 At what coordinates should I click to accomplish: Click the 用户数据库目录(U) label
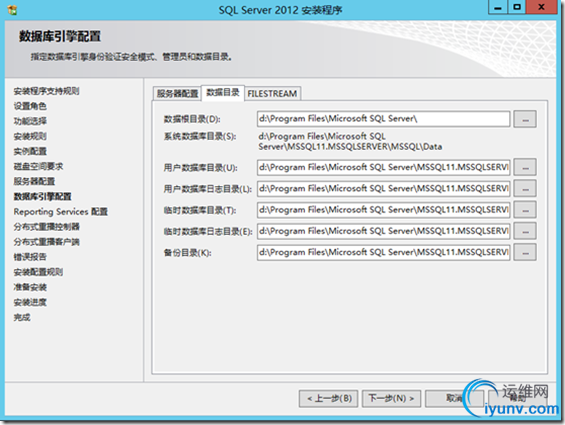[200, 168]
